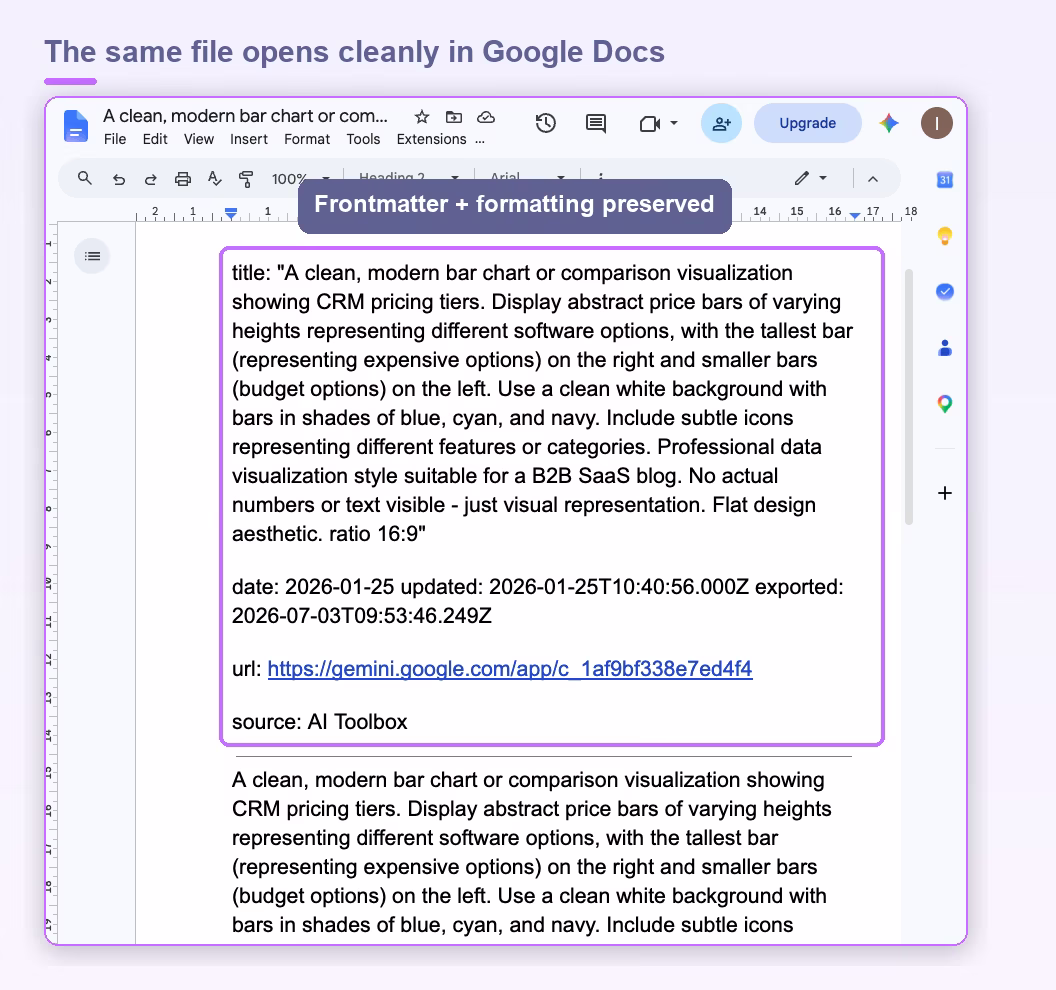1056x990 pixels.
Task: Click the spelling and grammar check icon
Action: coord(214,178)
